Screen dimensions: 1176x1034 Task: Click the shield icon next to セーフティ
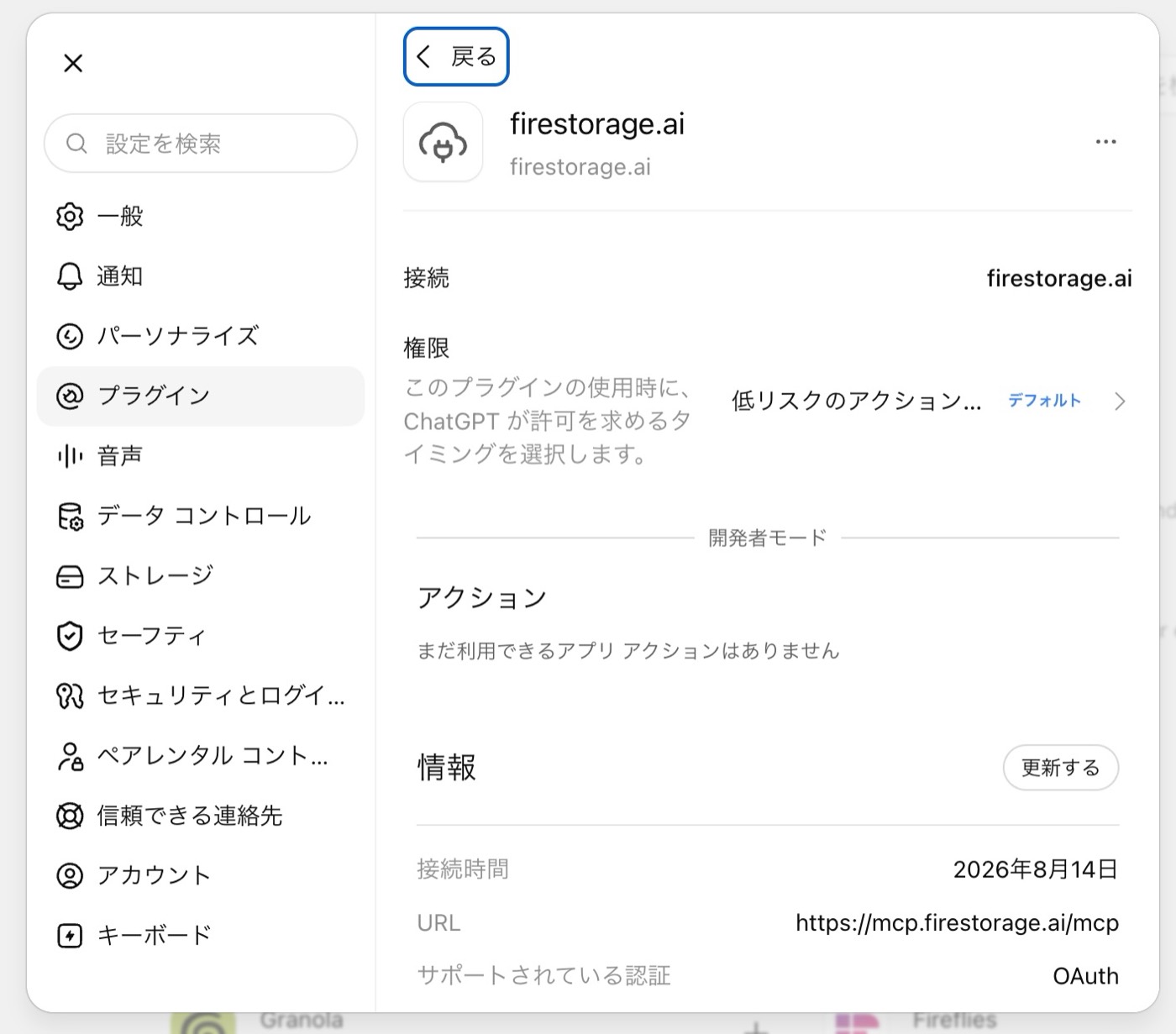70,636
